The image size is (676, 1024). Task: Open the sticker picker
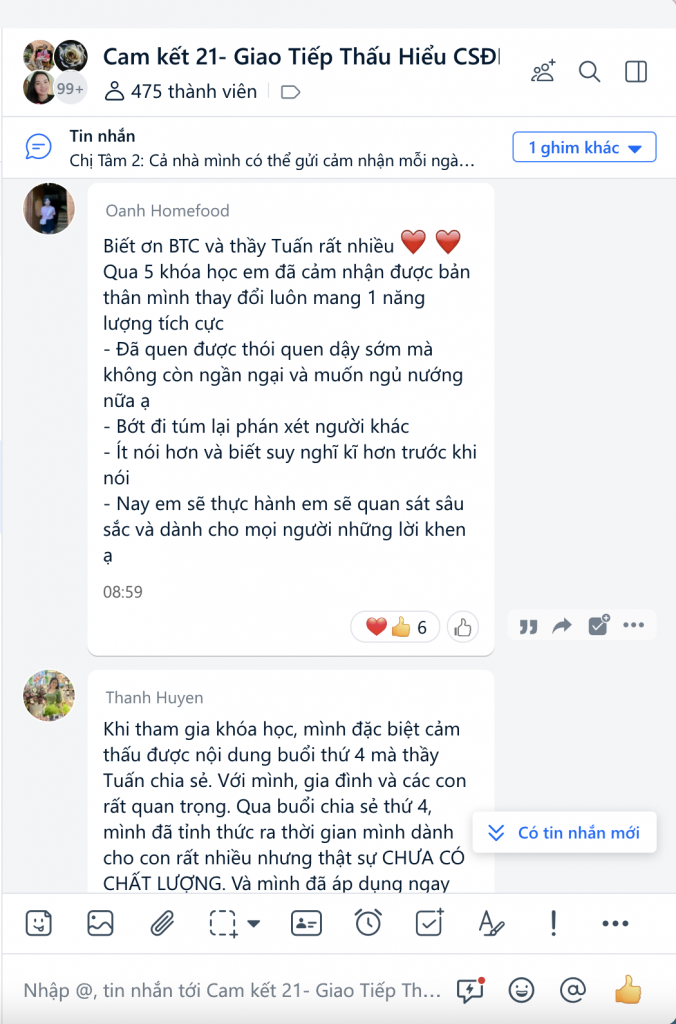click(39, 923)
